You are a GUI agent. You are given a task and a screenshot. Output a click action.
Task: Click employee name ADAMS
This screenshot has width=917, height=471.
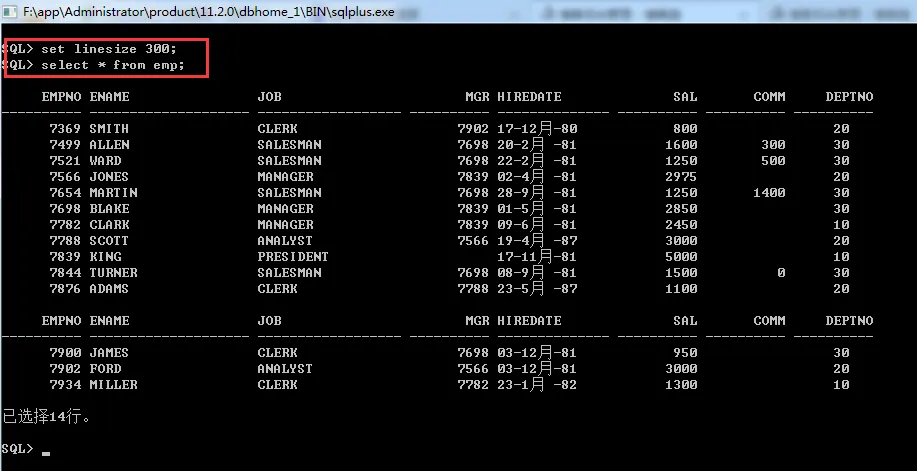pos(109,288)
